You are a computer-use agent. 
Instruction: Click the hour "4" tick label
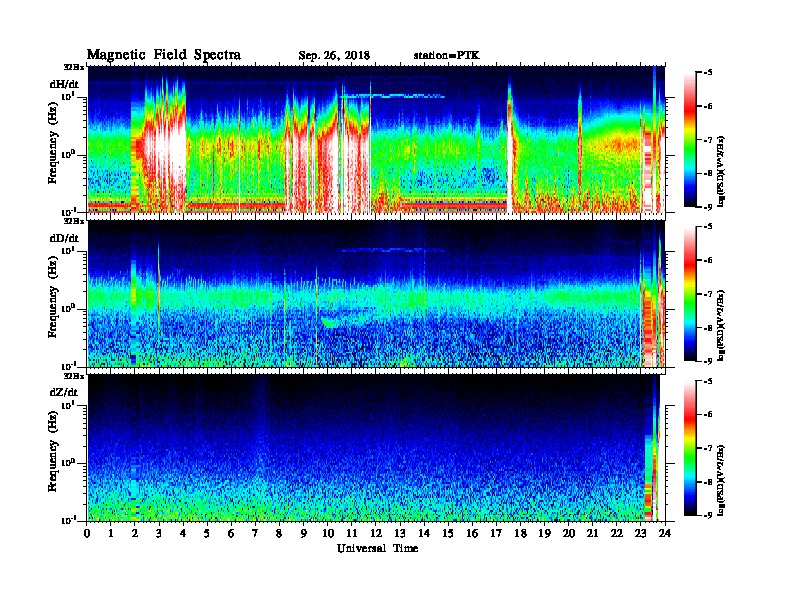[x=183, y=533]
